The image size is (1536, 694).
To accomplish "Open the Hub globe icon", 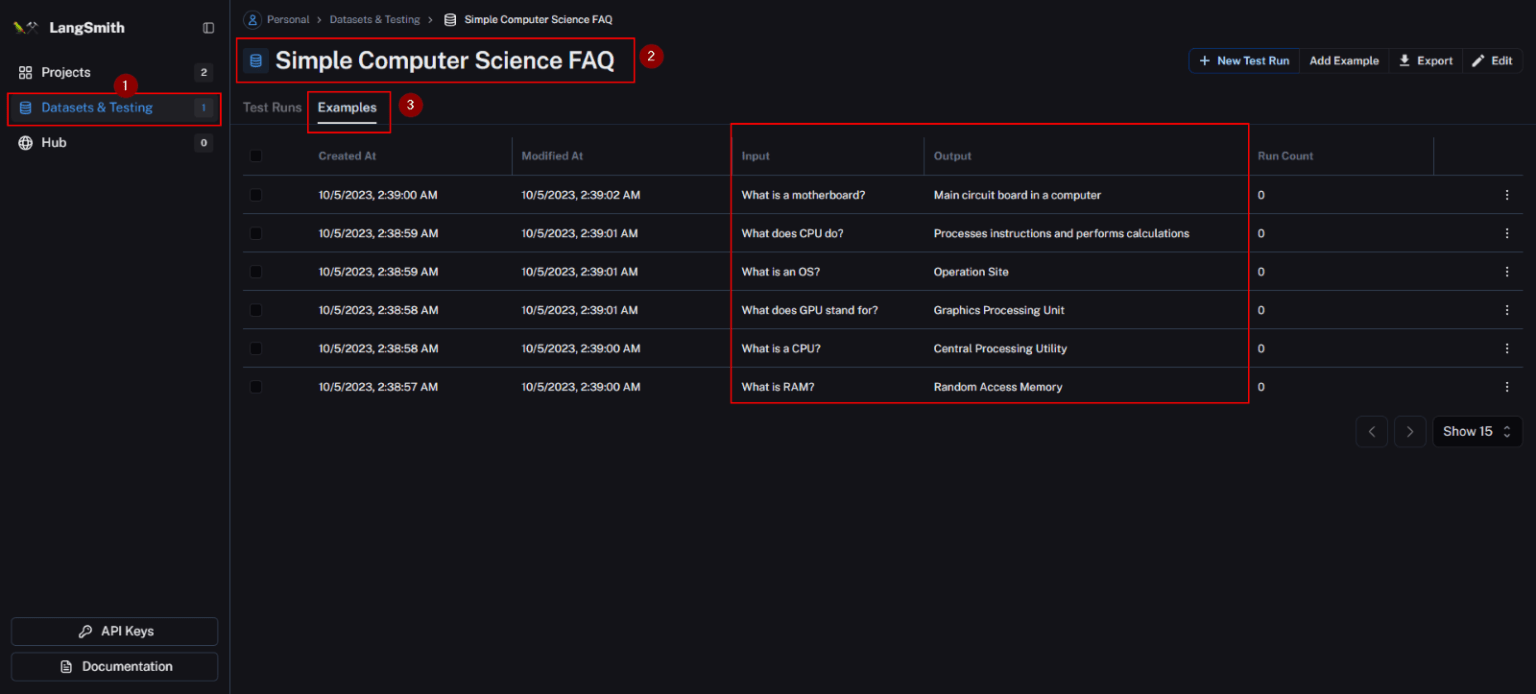I will (x=26, y=143).
